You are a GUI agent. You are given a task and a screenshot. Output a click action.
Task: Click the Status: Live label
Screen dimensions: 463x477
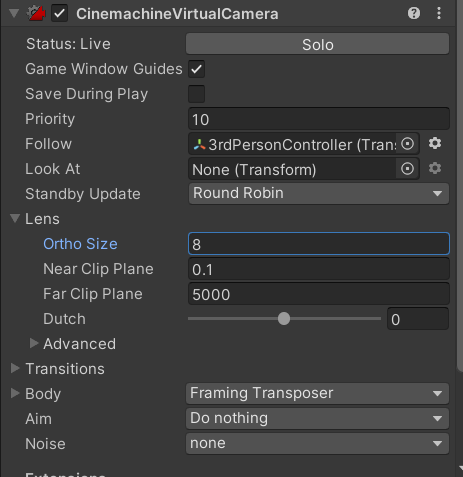pyautogui.click(x=68, y=44)
